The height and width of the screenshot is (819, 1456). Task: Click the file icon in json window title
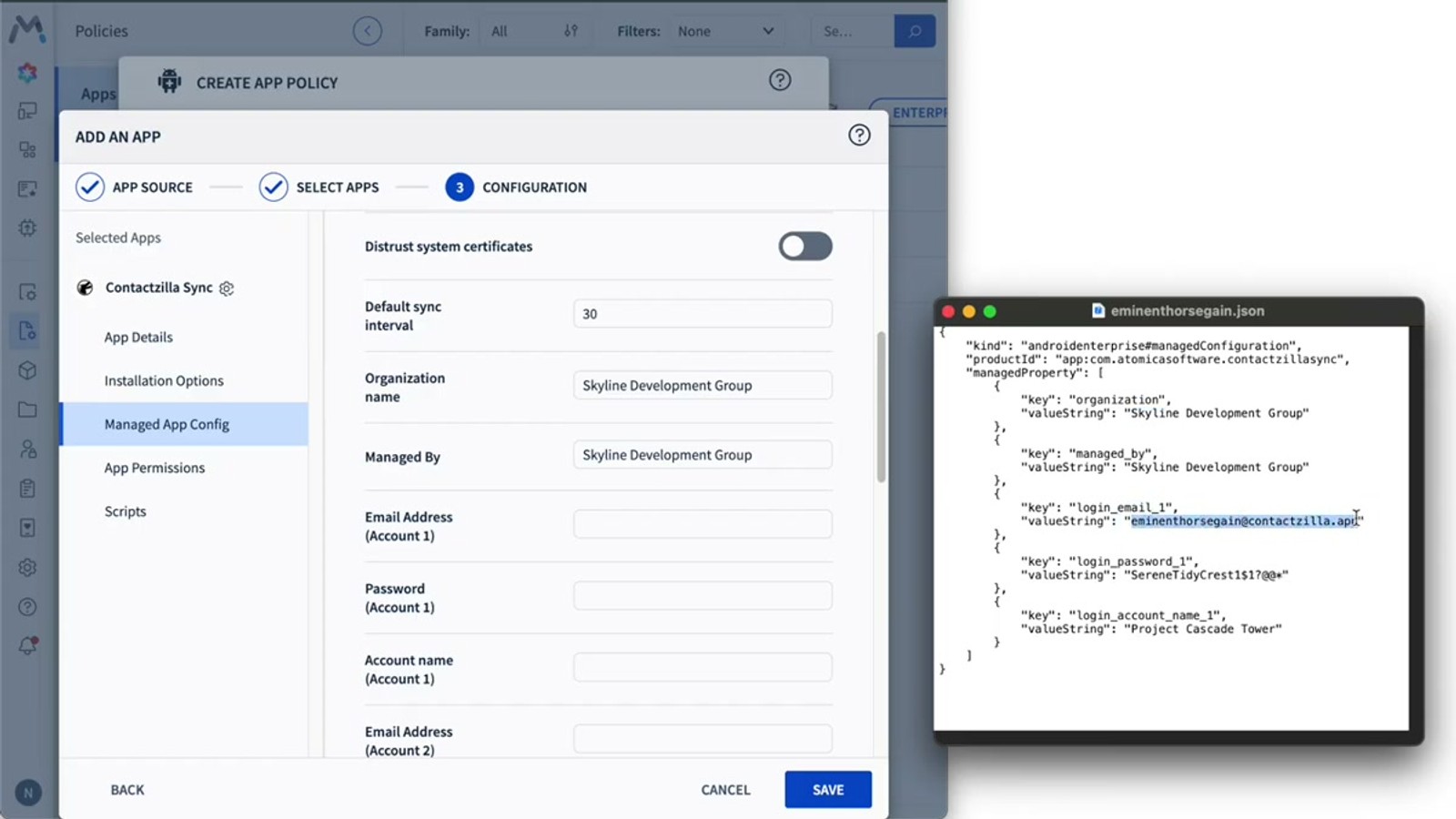1098,311
